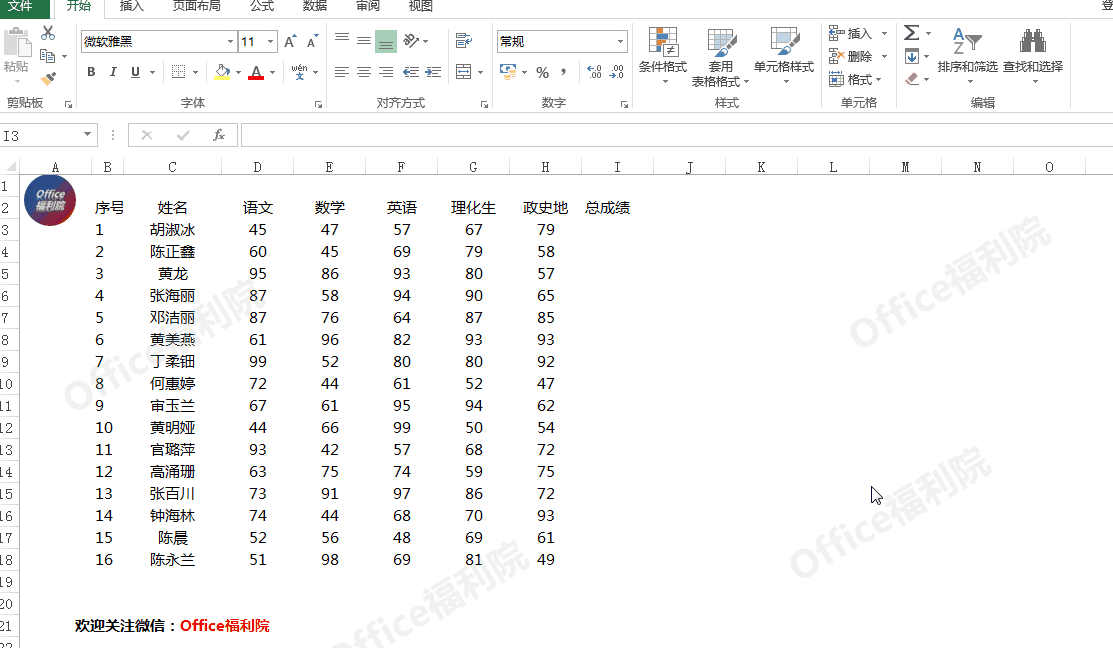Expand the Format (格式) cells dropdown
This screenshot has height=648, width=1113.
879,79
